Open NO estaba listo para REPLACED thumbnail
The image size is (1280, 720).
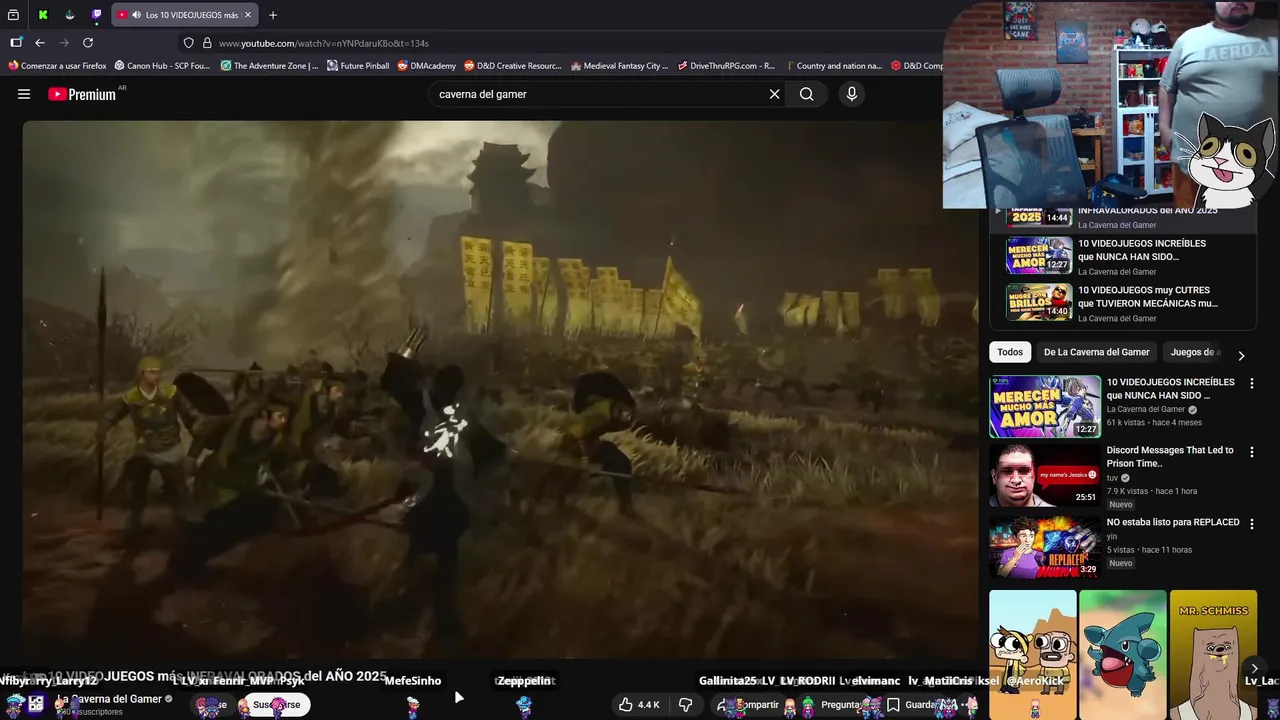coord(1045,547)
